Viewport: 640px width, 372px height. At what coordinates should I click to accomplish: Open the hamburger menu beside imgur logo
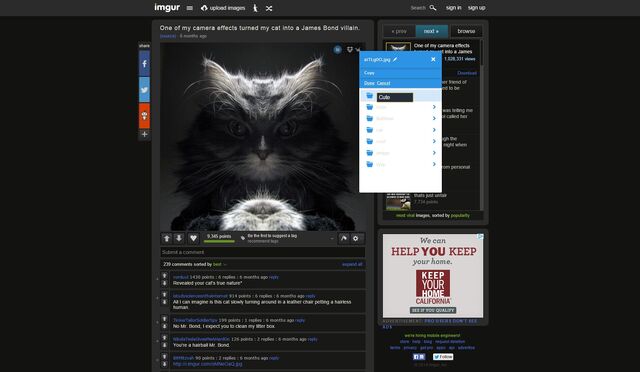coord(189,8)
